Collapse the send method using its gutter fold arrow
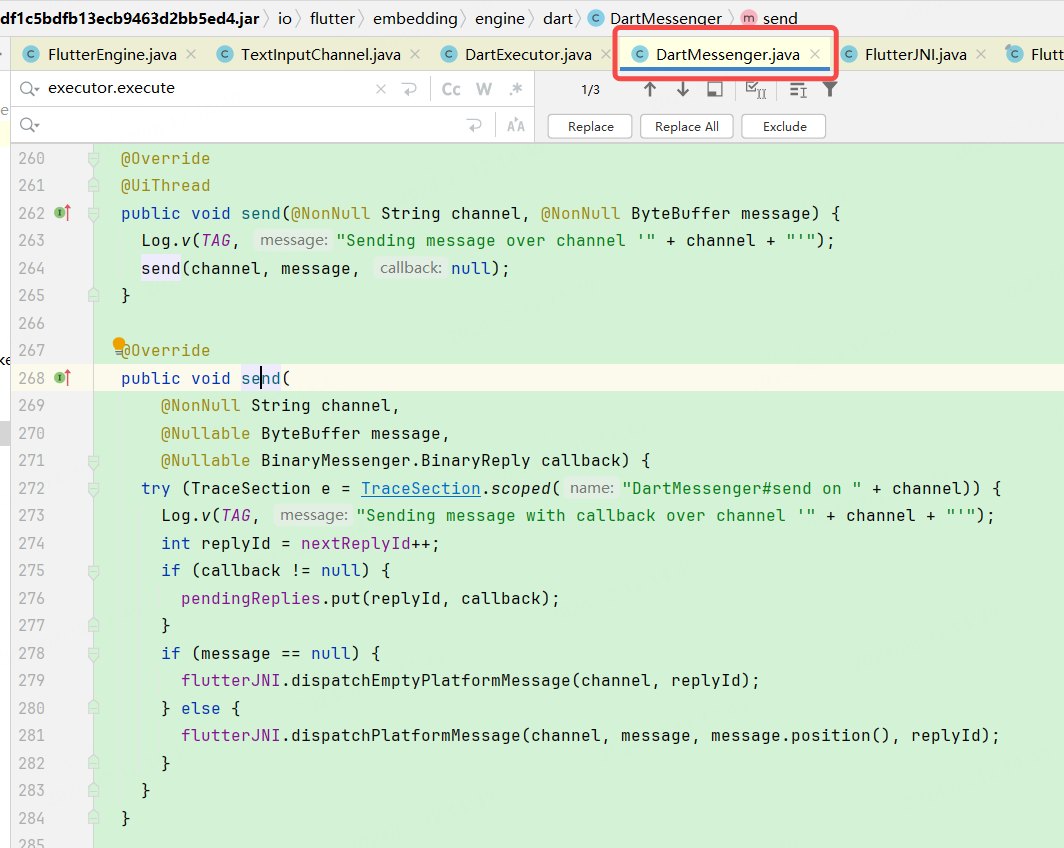This screenshot has width=1064, height=848. click(92, 462)
